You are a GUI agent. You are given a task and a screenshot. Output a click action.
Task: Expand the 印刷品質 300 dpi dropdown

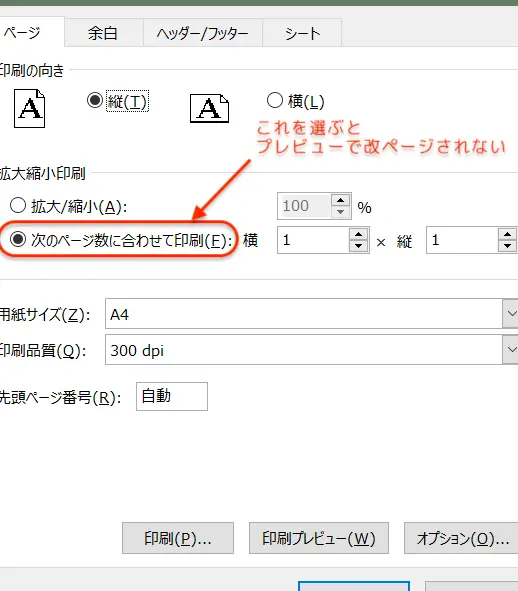511,350
